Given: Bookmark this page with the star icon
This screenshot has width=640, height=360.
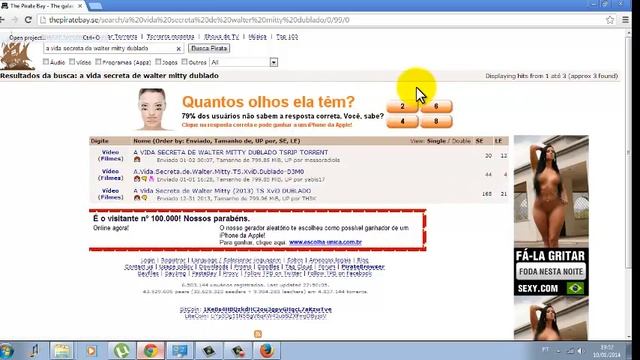Looking at the screenshot, I should tap(610, 20).
